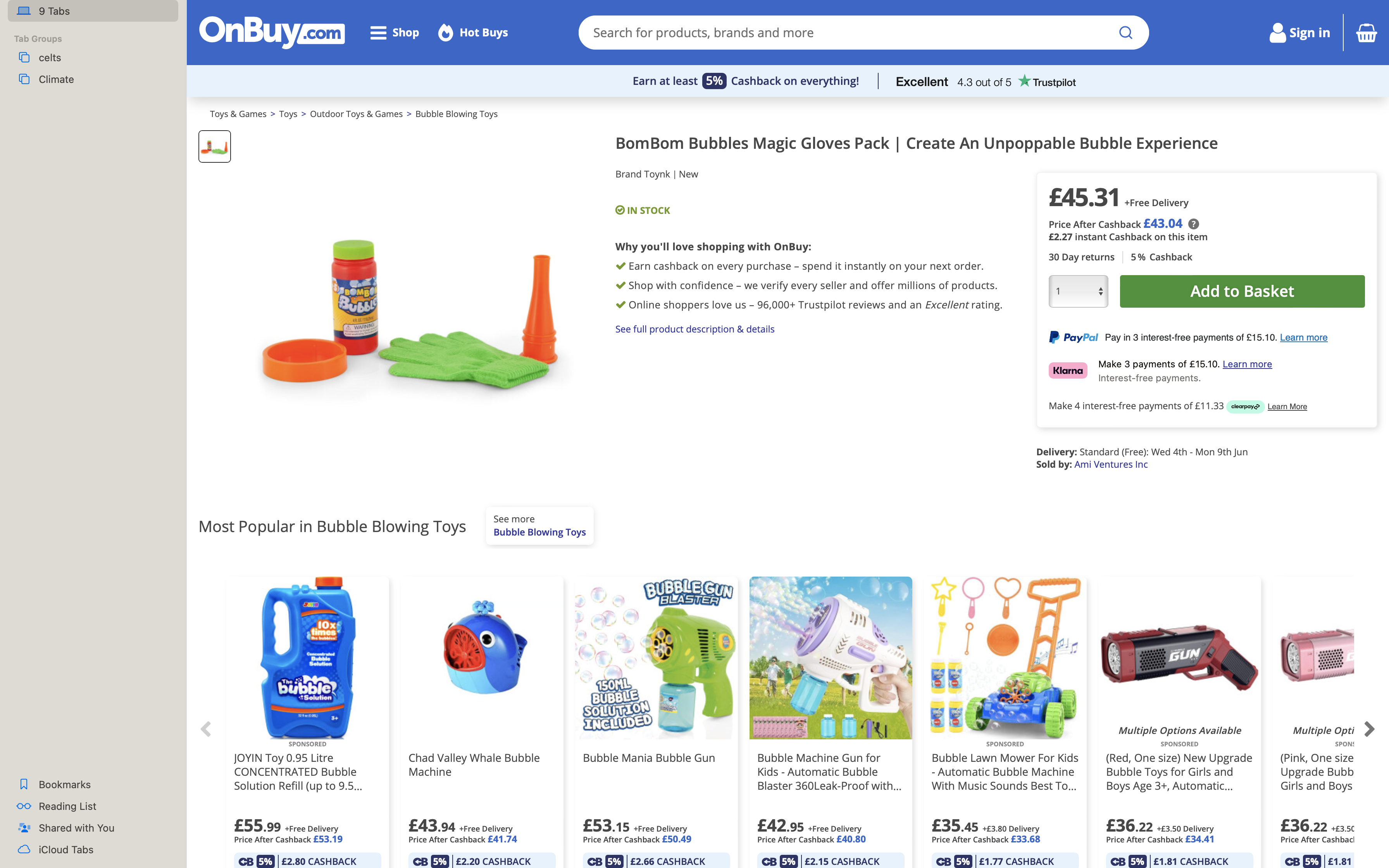This screenshot has height=868, width=1389.
Task: Show previous popular products with left chevron
Action: pyautogui.click(x=205, y=729)
